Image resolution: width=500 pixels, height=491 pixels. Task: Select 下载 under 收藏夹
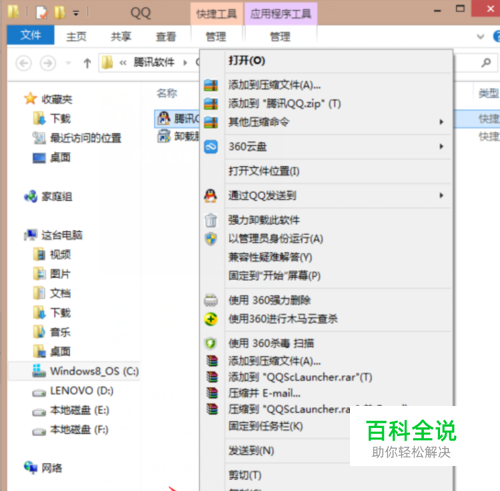tap(60, 119)
